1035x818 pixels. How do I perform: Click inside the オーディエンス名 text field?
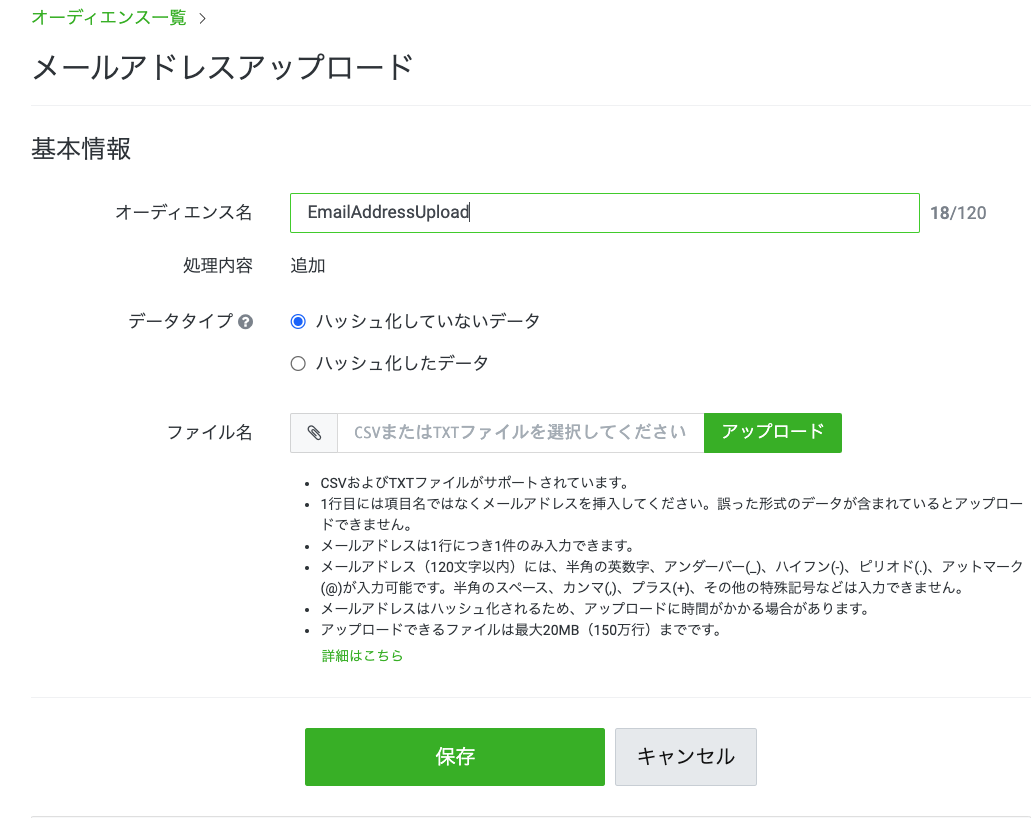(x=604, y=212)
